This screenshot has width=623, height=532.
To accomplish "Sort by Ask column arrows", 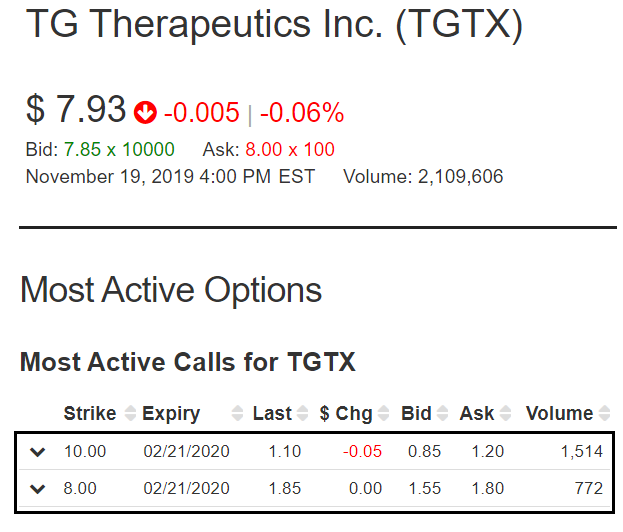I will tap(505, 413).
